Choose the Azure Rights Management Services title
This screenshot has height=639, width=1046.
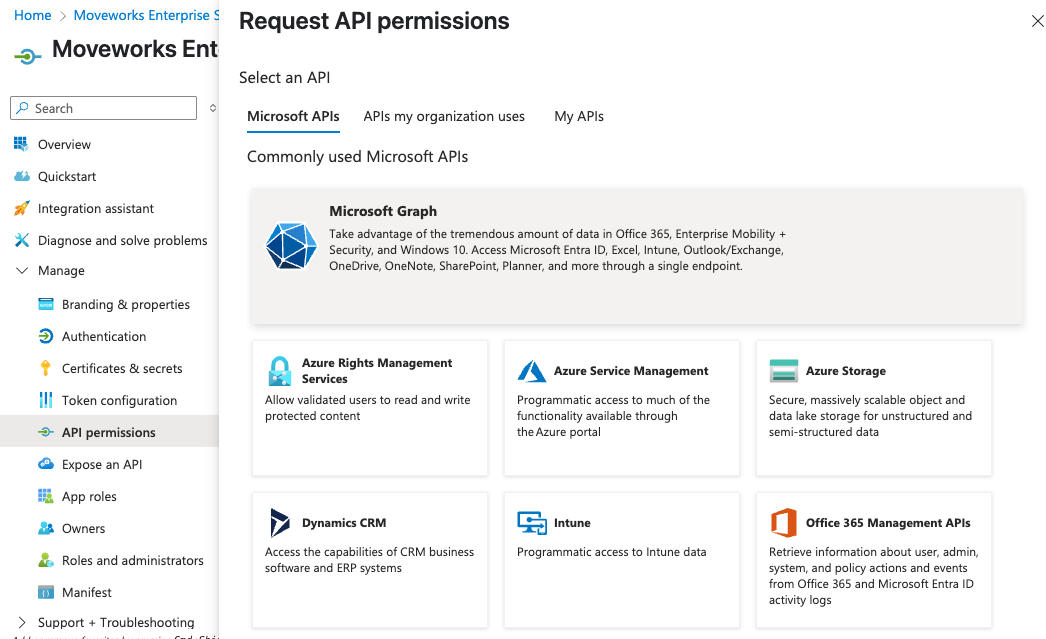pos(377,371)
